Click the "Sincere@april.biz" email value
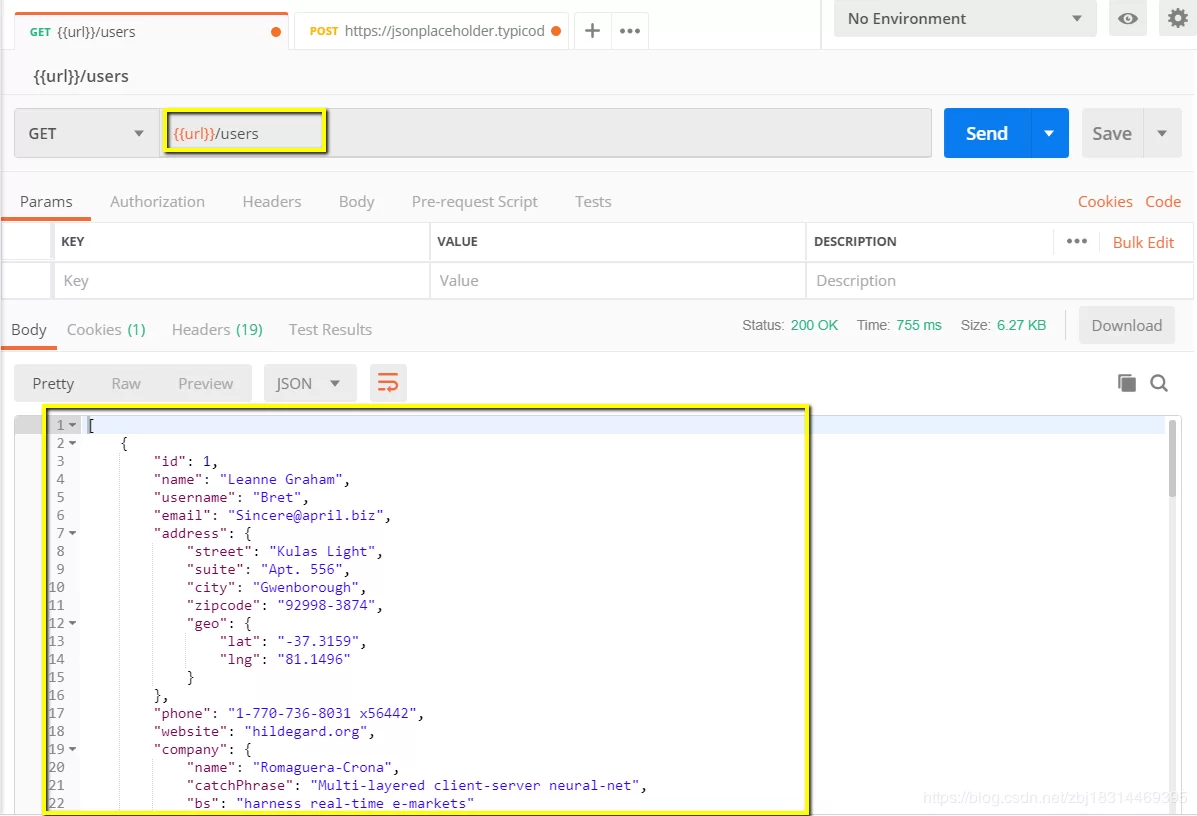Image resolution: width=1197 pixels, height=816 pixels. click(305, 515)
